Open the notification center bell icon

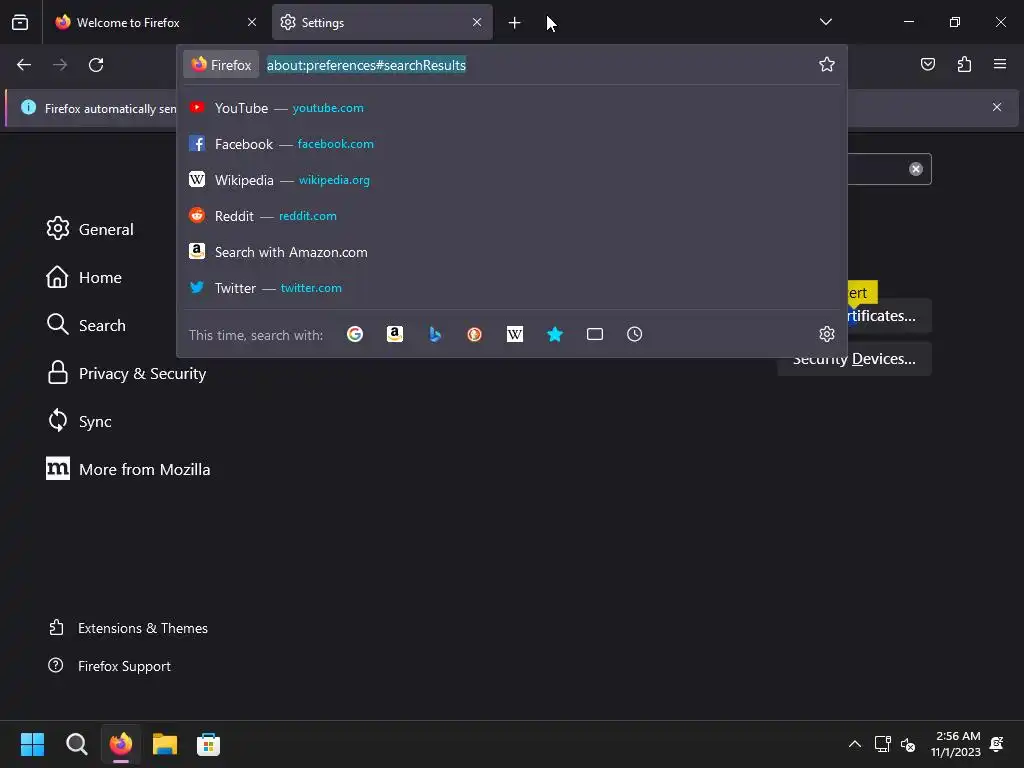(997, 744)
